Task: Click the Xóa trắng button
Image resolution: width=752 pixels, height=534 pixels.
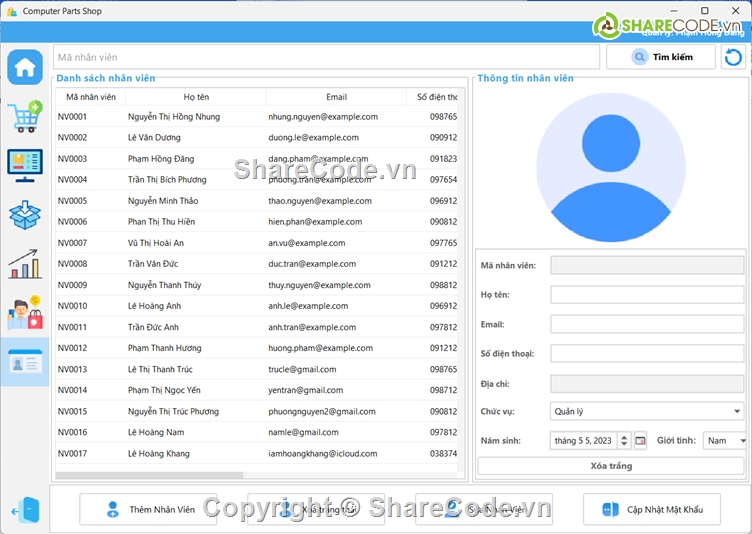Action: coord(611,466)
